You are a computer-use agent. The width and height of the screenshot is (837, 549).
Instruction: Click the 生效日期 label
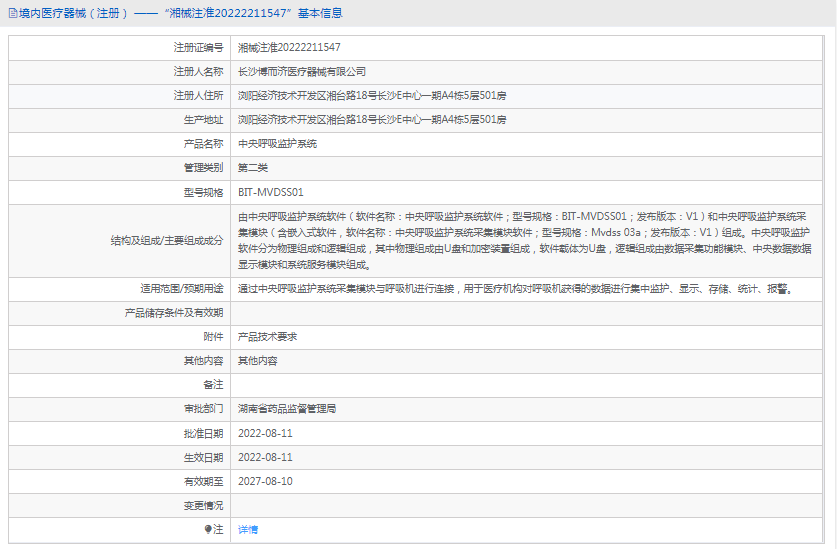[x=203, y=458]
